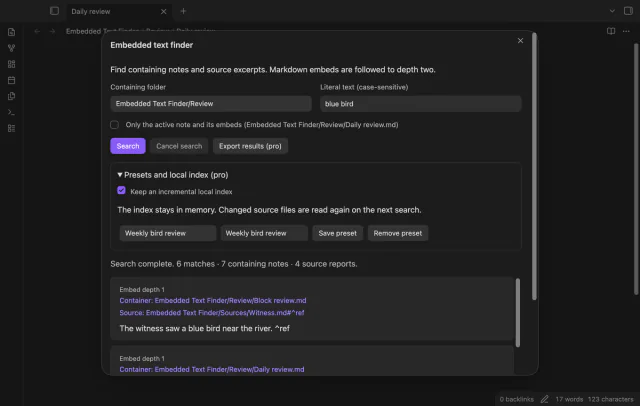This screenshot has height=406, width=640.
Task: Collapse Presets and local index section
Action: click(x=173, y=175)
